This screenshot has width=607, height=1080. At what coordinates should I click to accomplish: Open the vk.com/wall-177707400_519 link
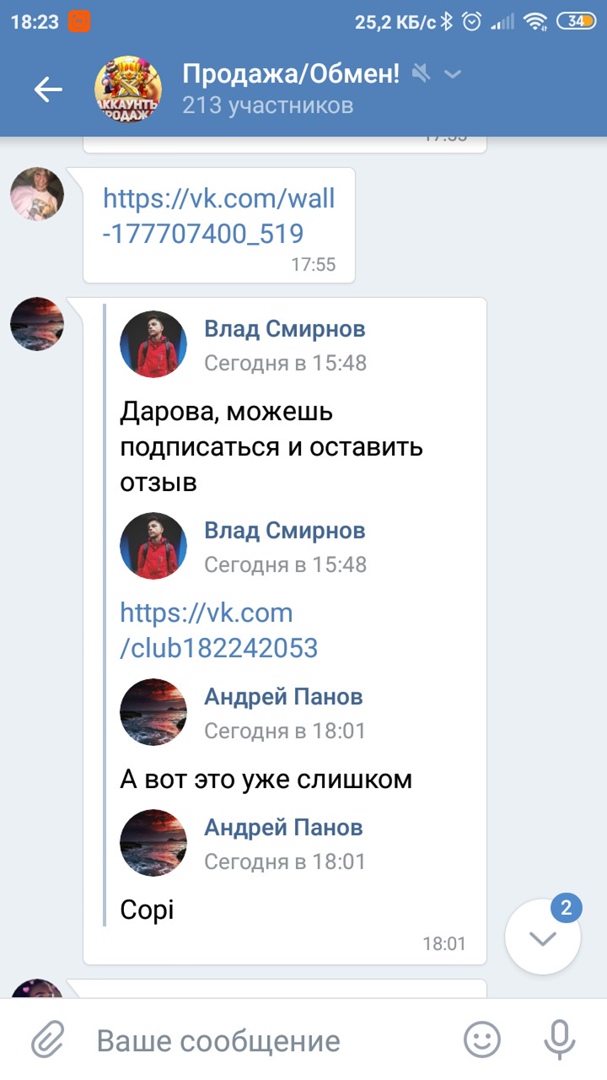click(x=218, y=216)
